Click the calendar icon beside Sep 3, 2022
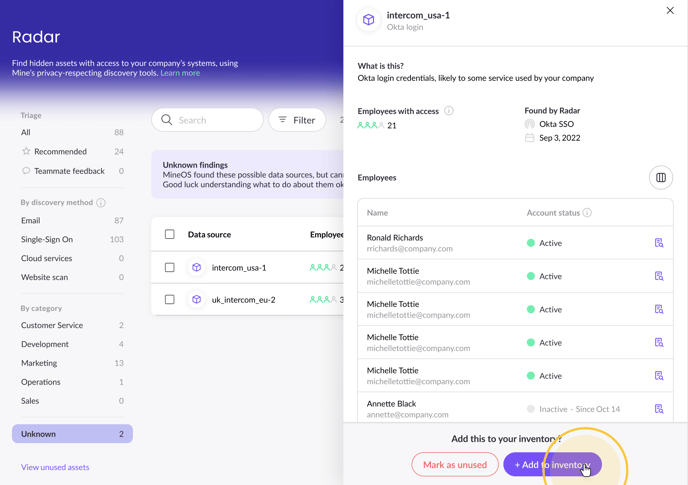 tap(530, 138)
